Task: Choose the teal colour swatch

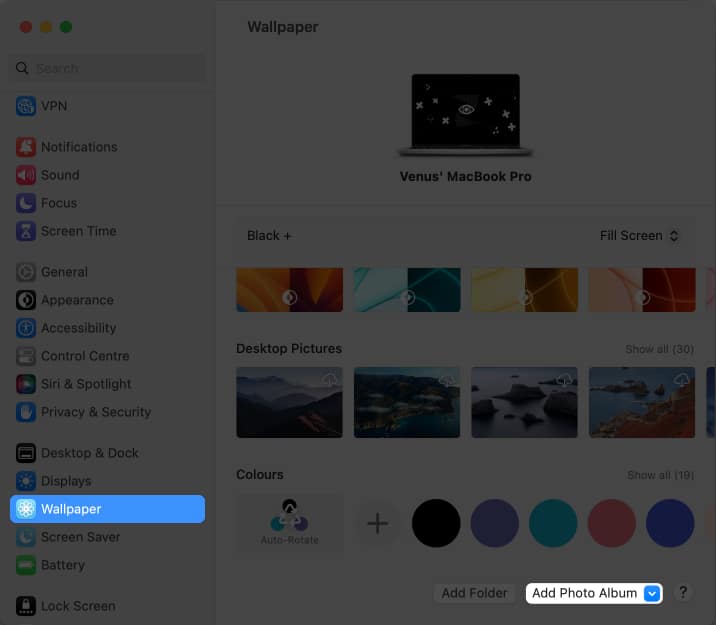Action: [553, 523]
